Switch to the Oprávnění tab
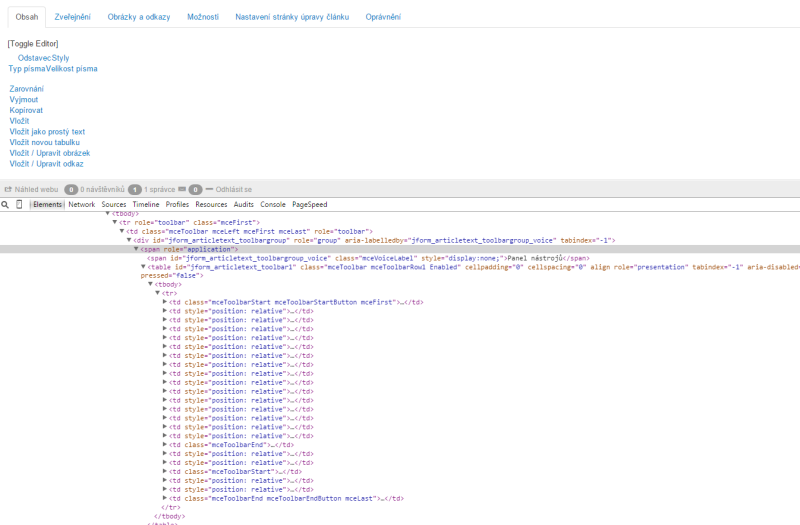The width and height of the screenshot is (800, 525). [x=383, y=17]
